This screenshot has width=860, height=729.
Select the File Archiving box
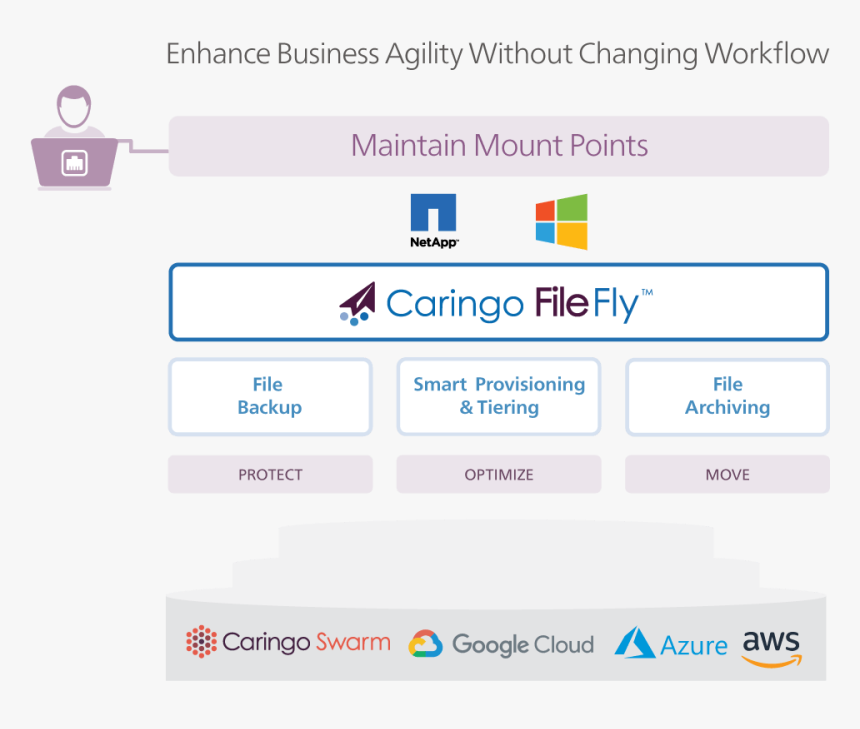[727, 396]
